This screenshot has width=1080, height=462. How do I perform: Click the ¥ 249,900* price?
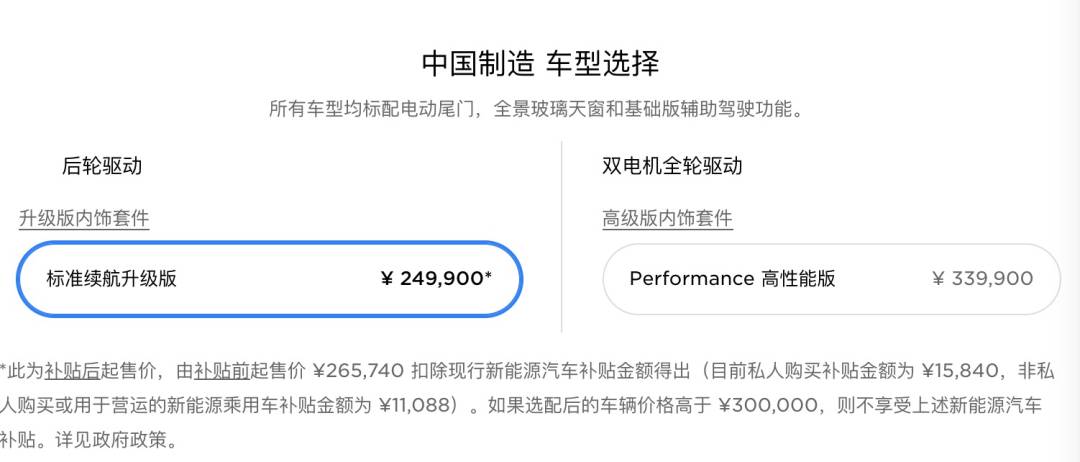[x=436, y=279]
